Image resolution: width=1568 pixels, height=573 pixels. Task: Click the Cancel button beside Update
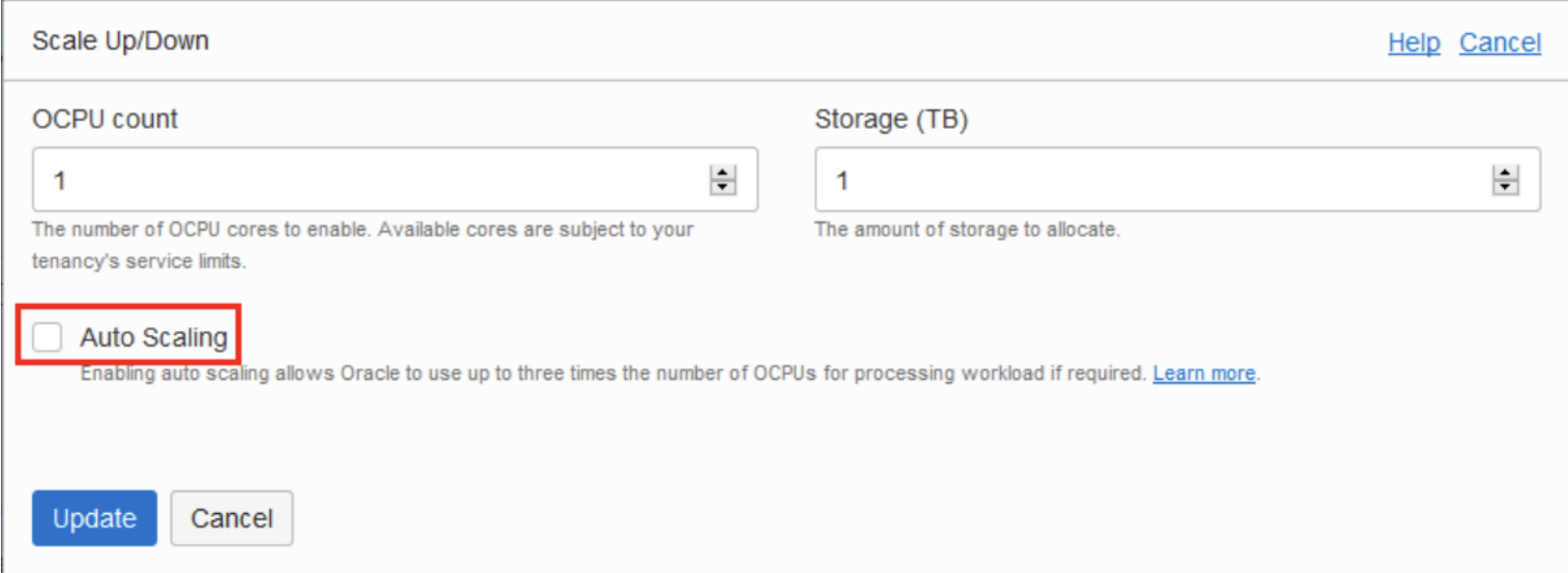pos(232,519)
